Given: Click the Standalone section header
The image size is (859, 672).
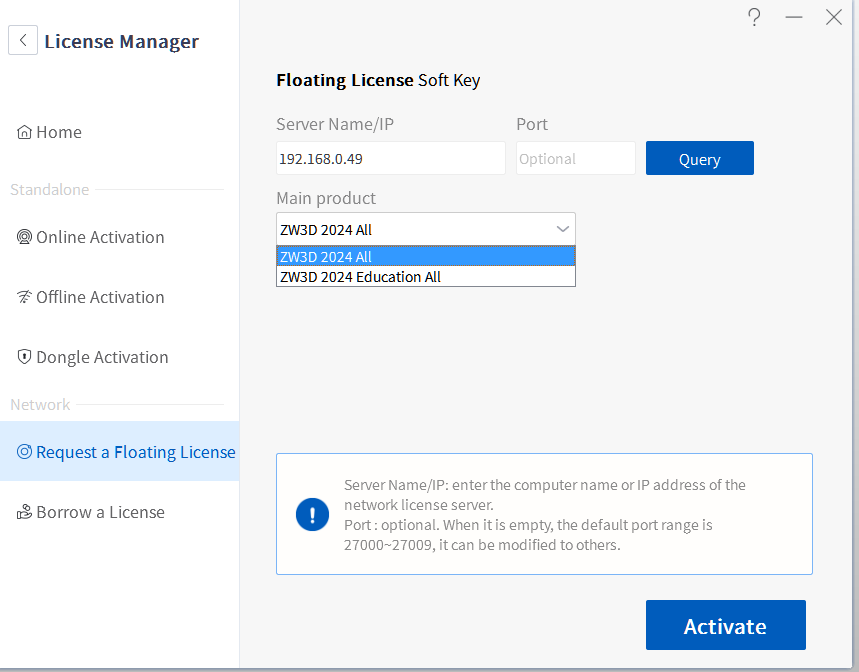Looking at the screenshot, I should tap(49, 189).
